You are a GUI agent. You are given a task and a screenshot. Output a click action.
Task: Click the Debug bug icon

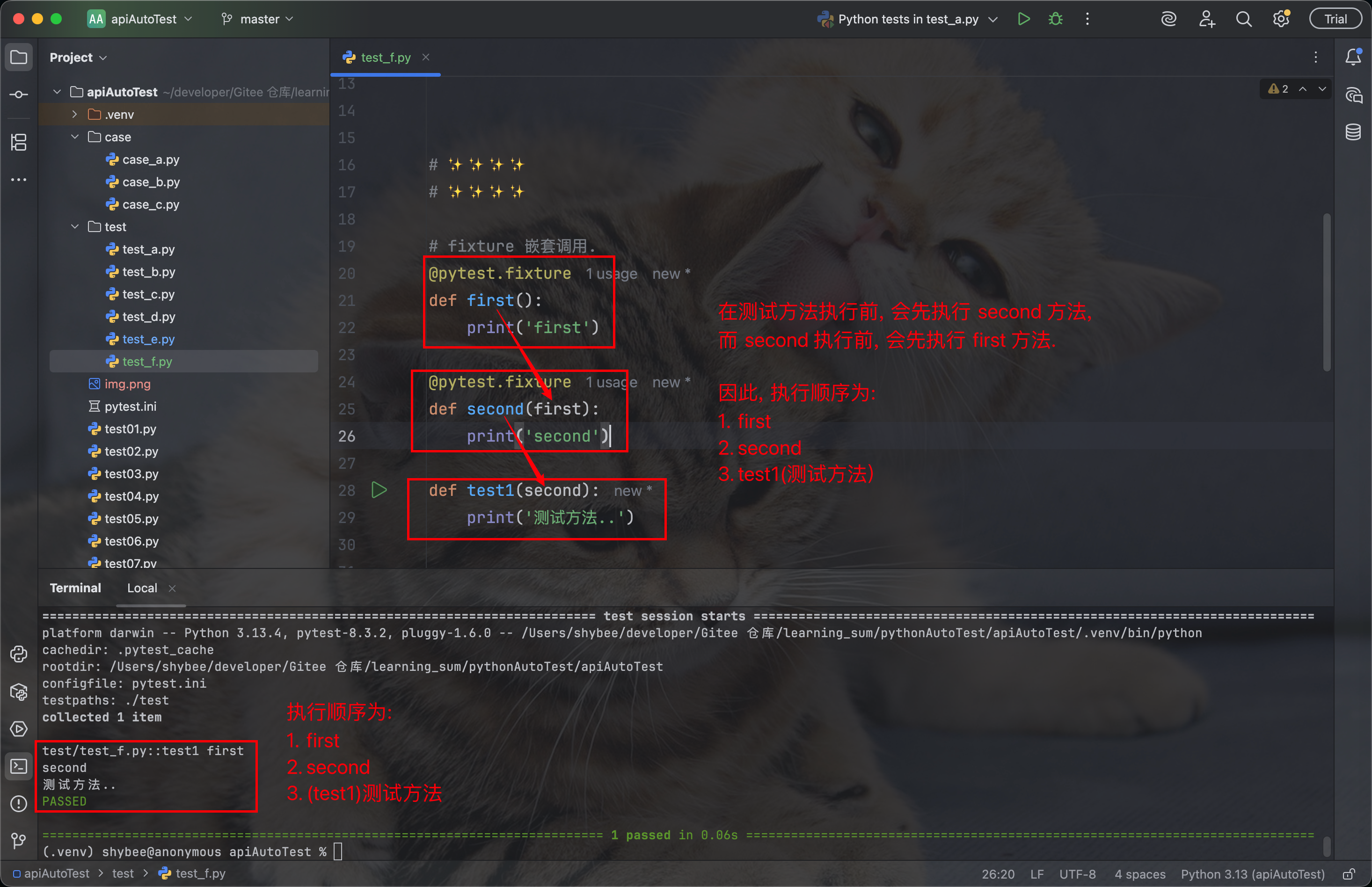pyautogui.click(x=1055, y=19)
